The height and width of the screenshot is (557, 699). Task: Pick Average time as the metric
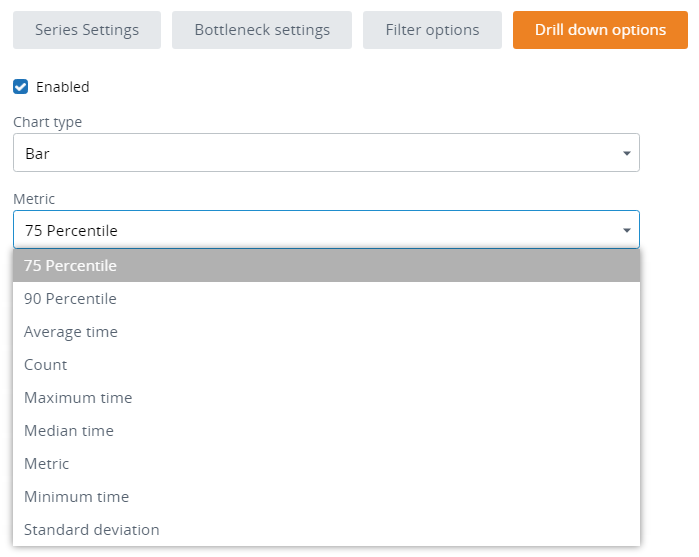point(70,332)
